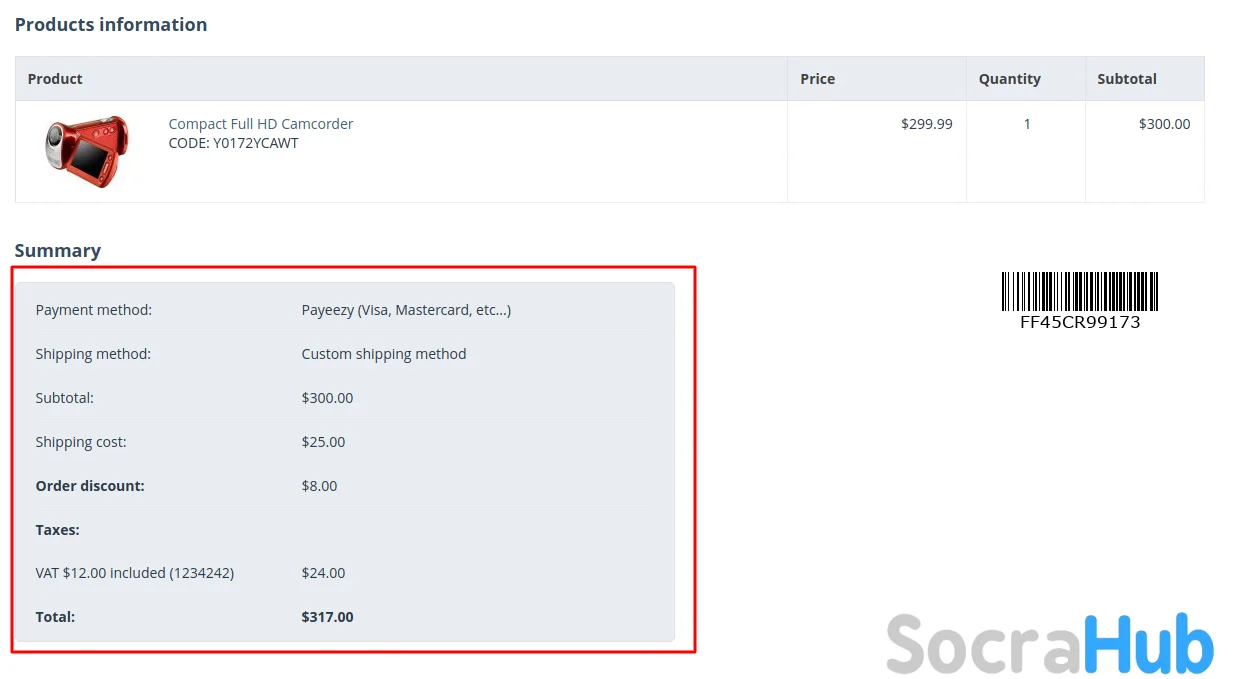
Task: Click the VAT $12.00 included line
Action: [x=135, y=573]
